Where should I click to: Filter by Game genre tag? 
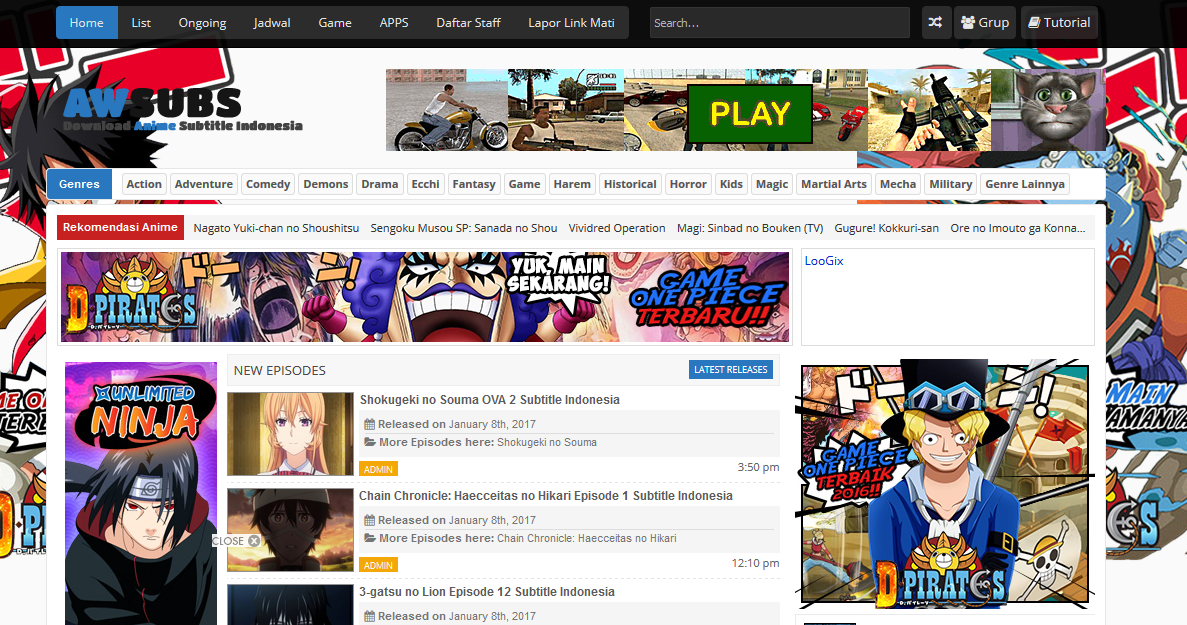(x=525, y=184)
